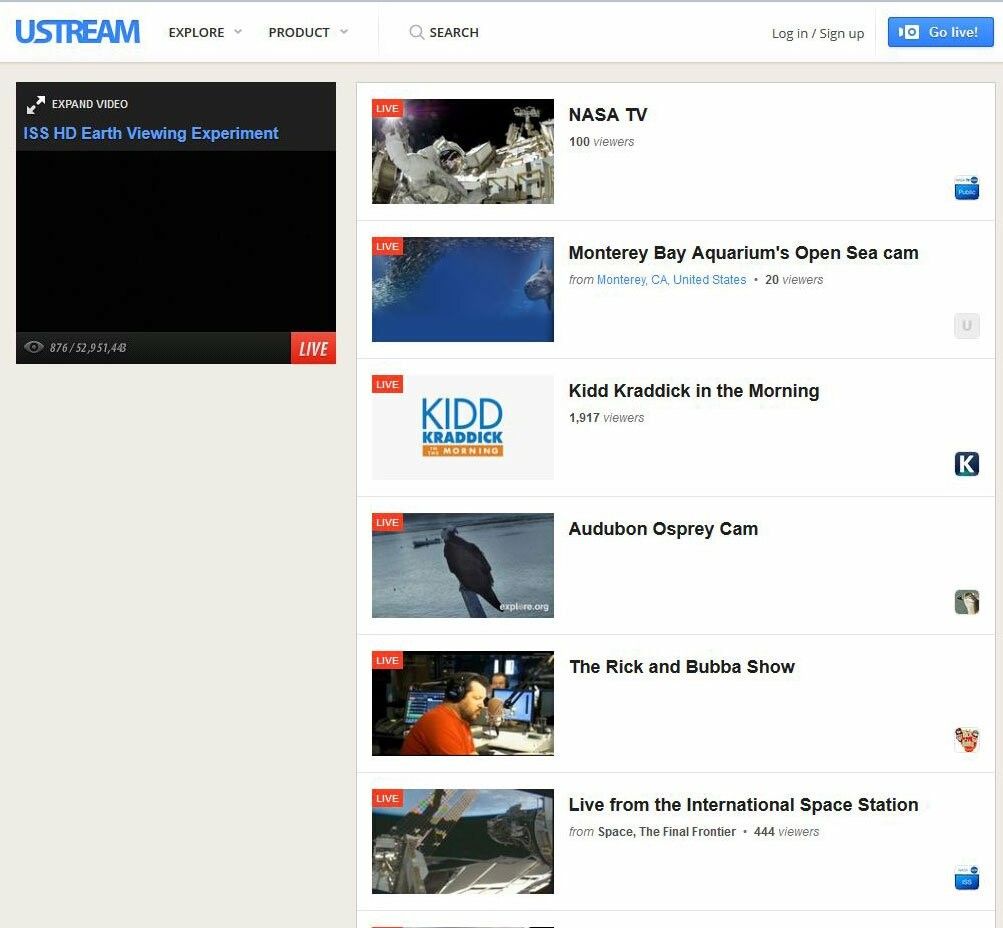Click the Rick and Bubba channel avatar icon
Image resolution: width=1003 pixels, height=928 pixels.
[966, 739]
